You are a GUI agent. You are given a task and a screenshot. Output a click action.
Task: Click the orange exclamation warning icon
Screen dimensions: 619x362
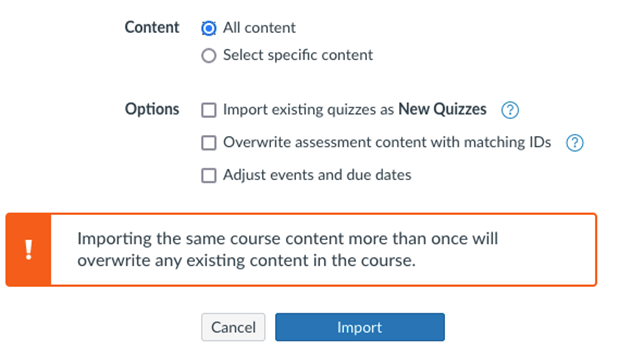[x=28, y=249]
